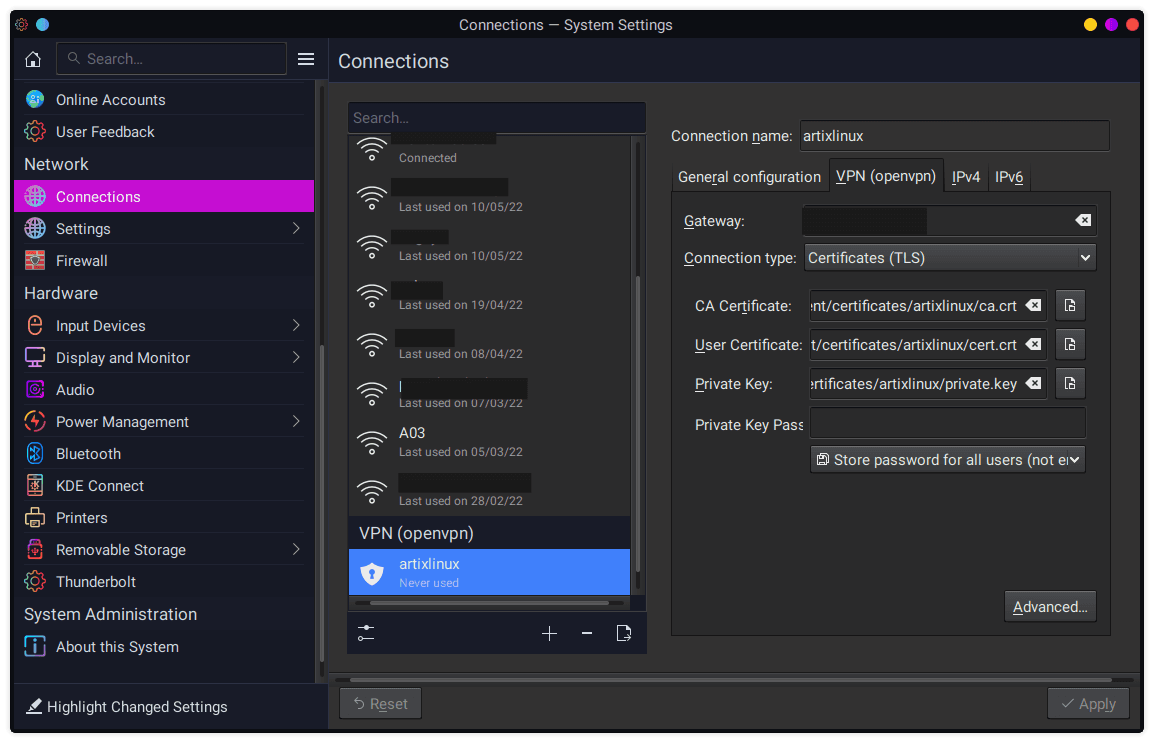1154x743 pixels.
Task: Select the VPN (openvpn) tab
Action: coord(885,176)
